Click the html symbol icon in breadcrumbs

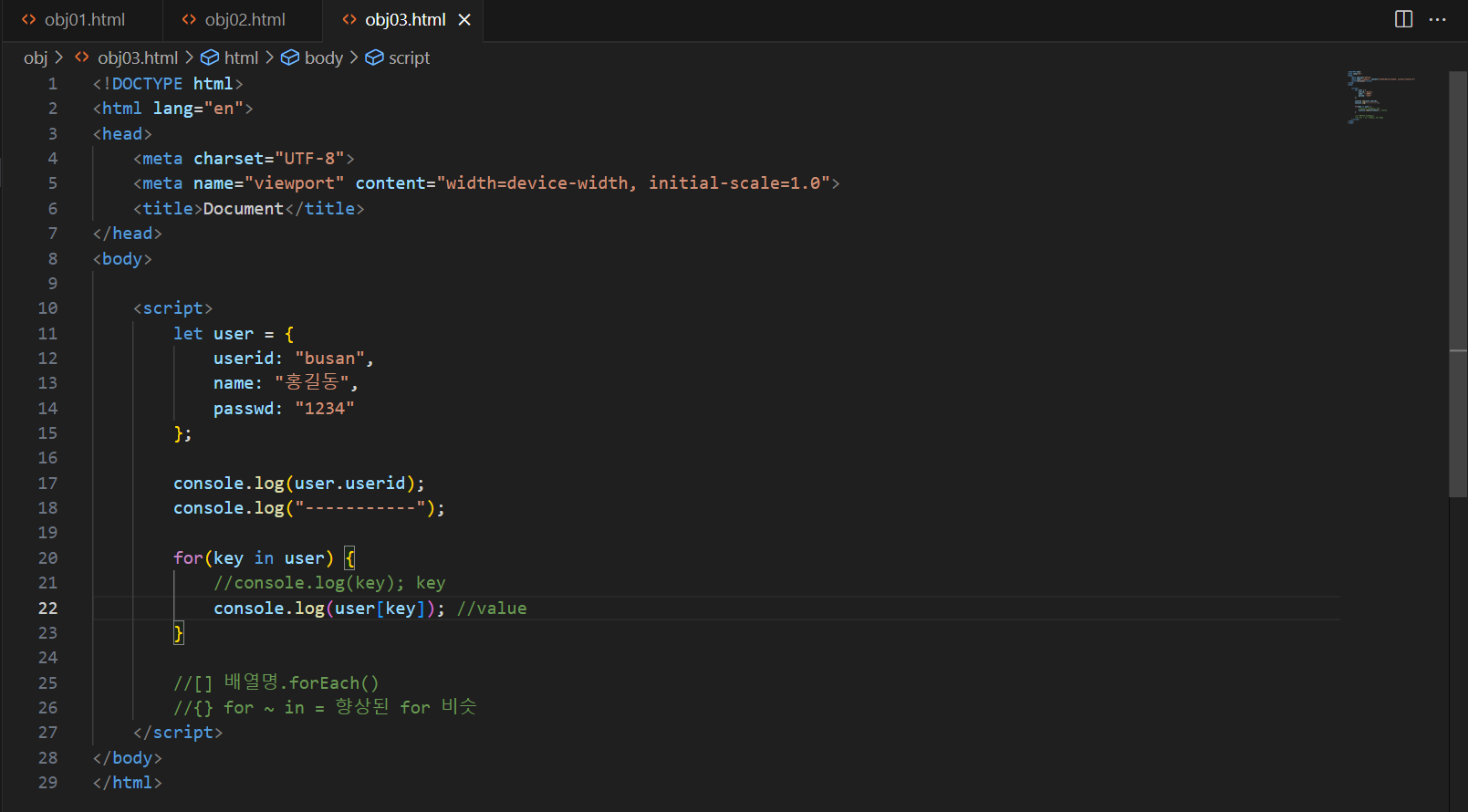210,57
